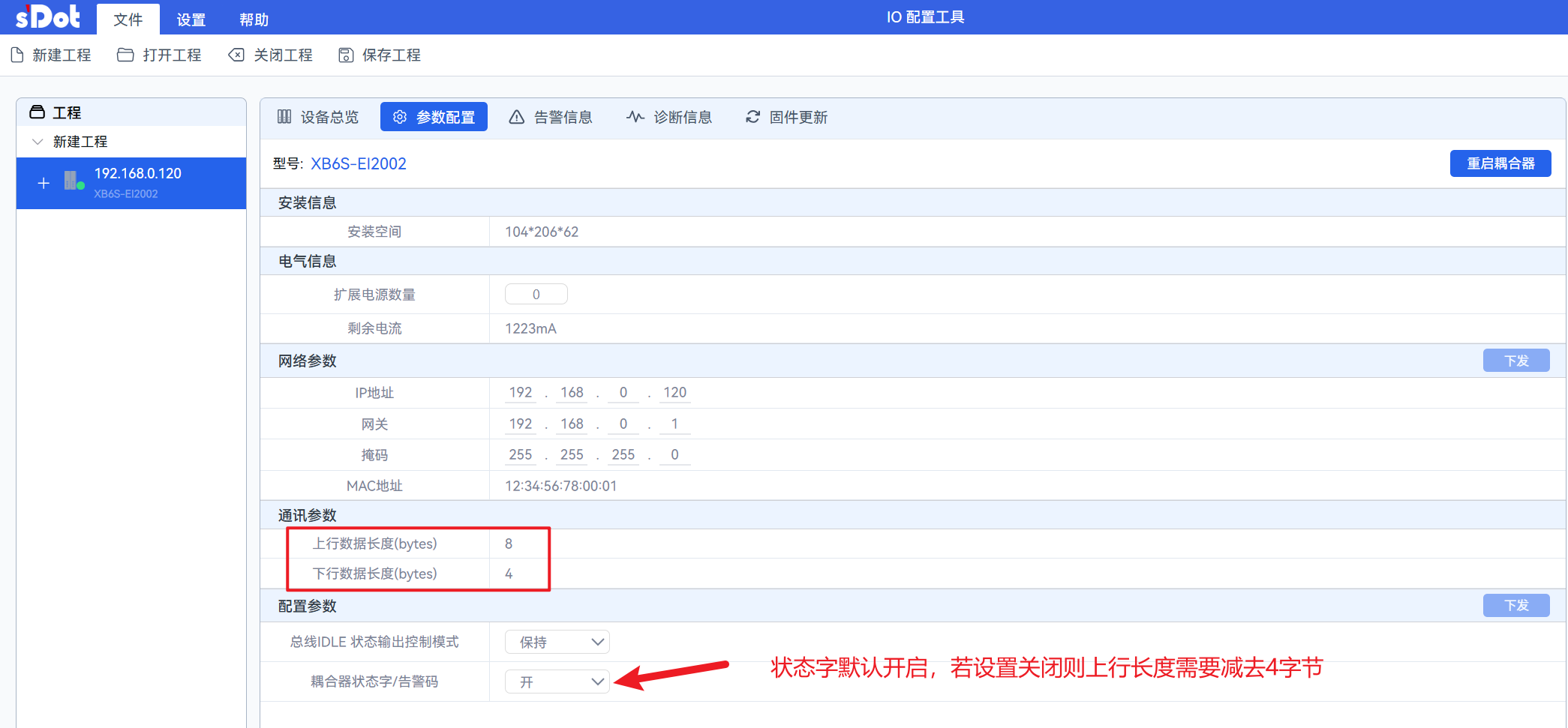This screenshot has height=728, width=1568.
Task: Click the 保存工程 toolbar button
Action: (x=380, y=55)
